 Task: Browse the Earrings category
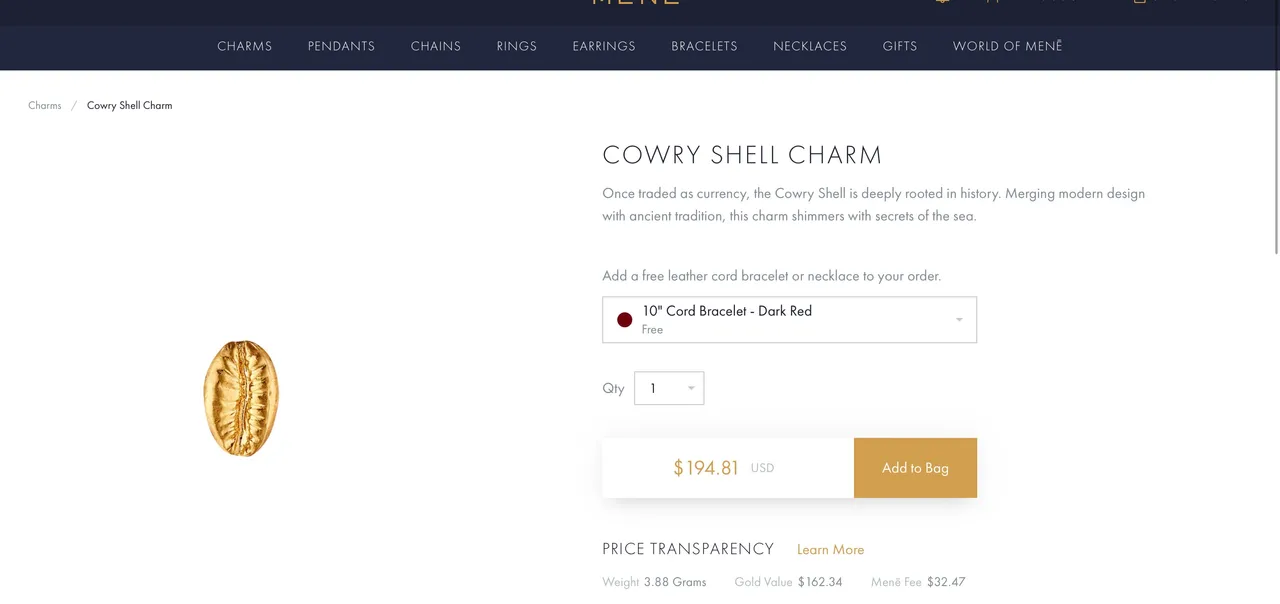[604, 46]
